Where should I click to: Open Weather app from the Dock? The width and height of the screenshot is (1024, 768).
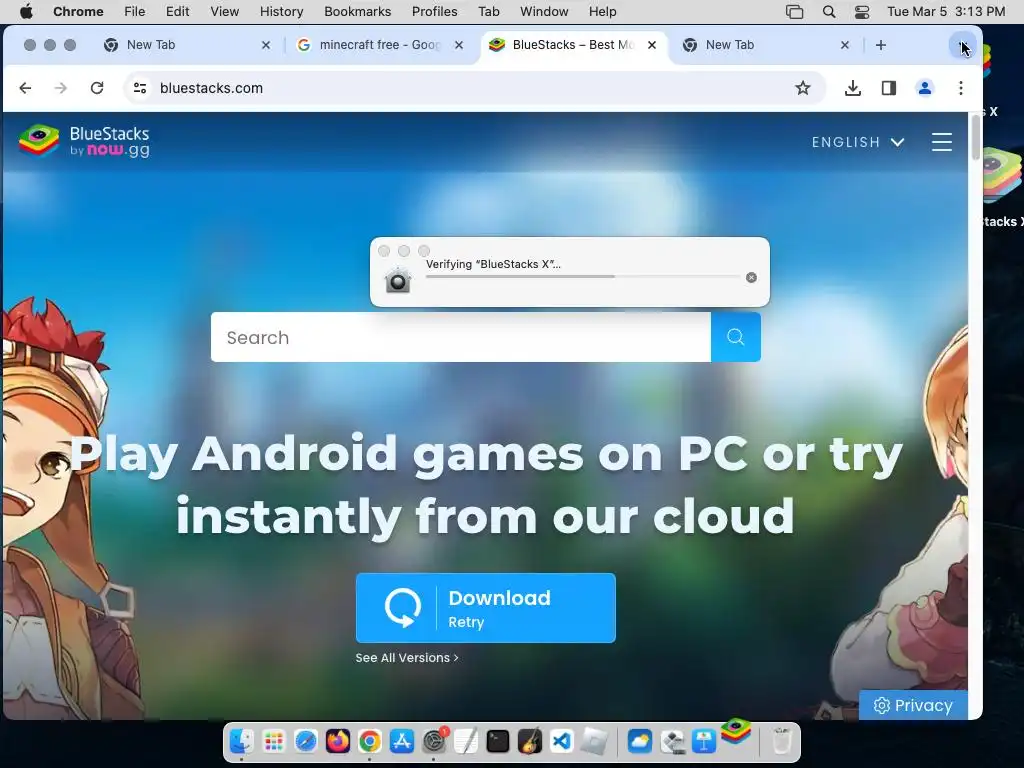[x=639, y=741]
